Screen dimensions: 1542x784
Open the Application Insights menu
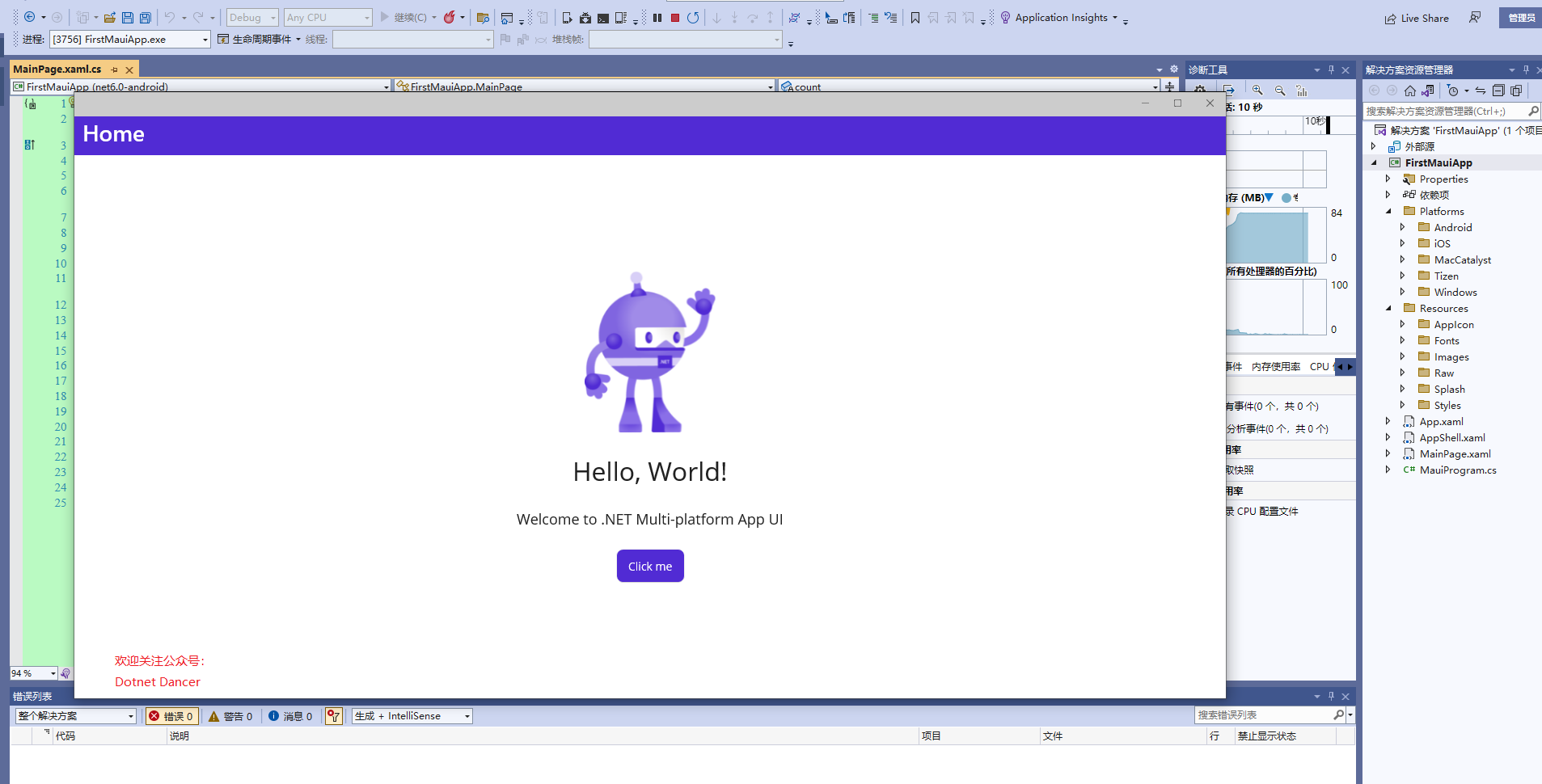click(x=1061, y=18)
